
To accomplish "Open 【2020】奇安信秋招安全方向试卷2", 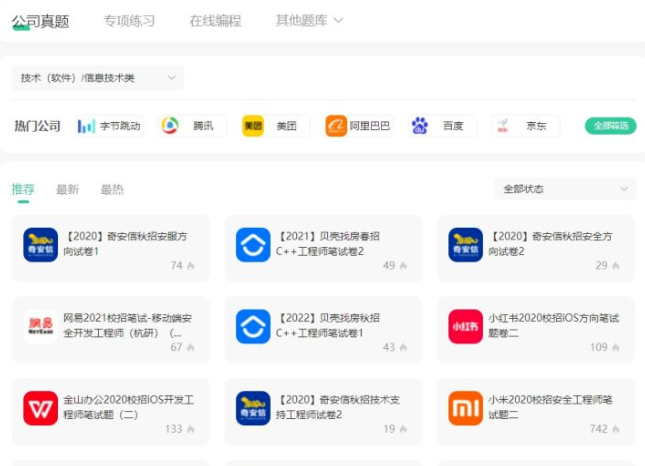I will click(550, 243).
